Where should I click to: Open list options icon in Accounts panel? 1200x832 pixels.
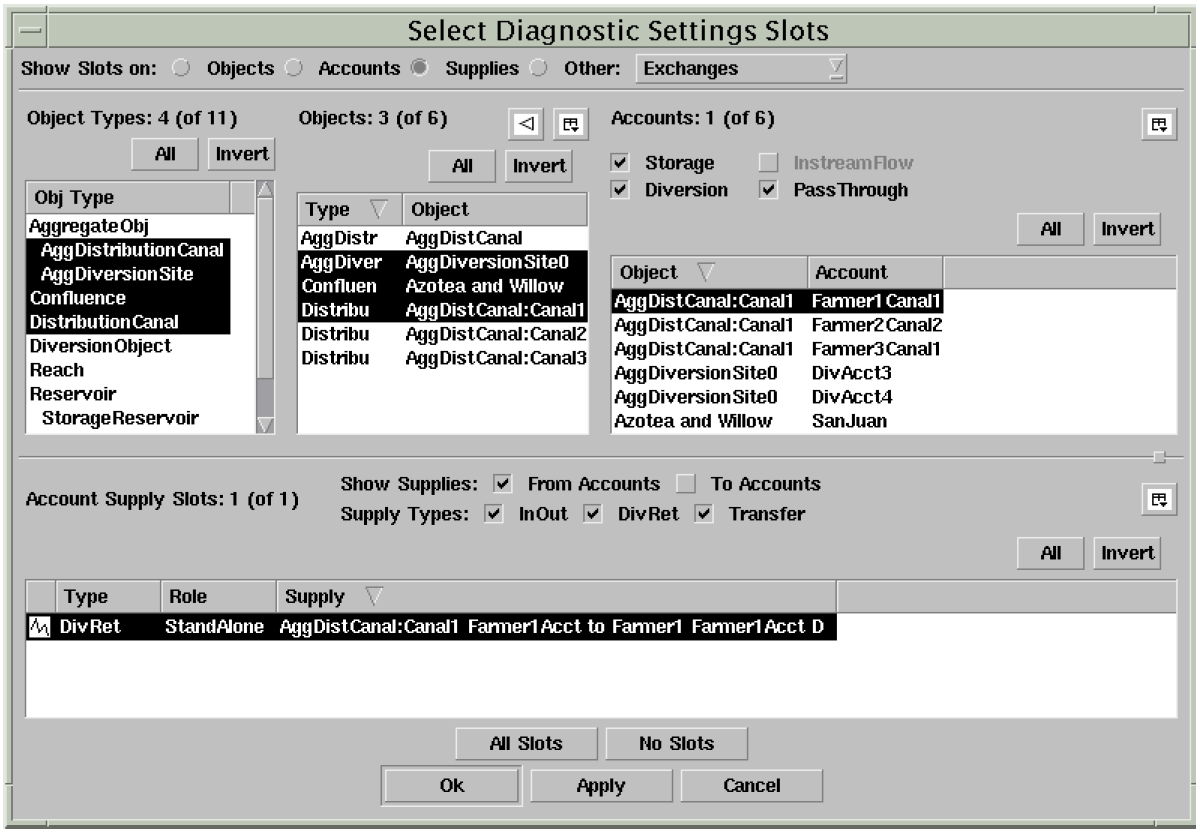(x=1157, y=124)
